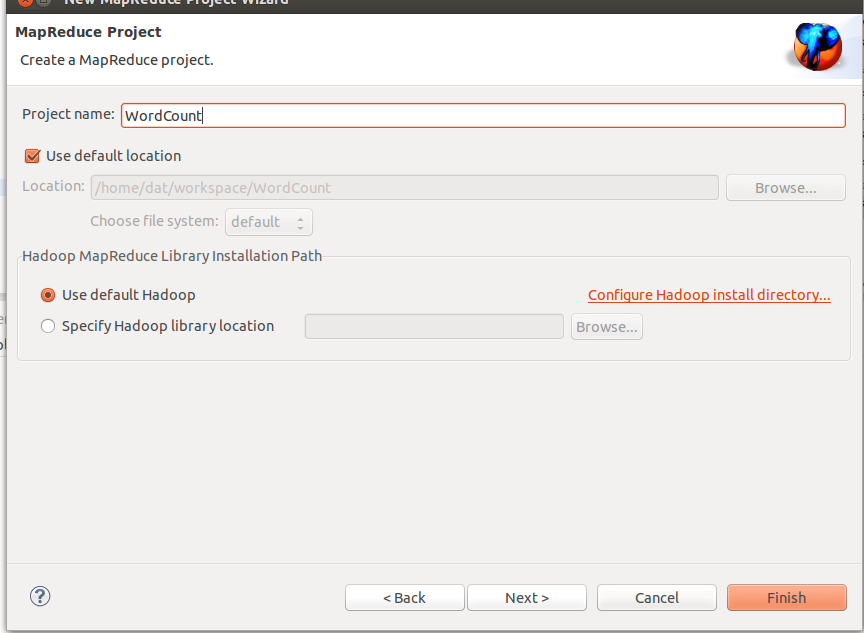Click Browse button for Hadoop library
This screenshot has width=864, height=633.
[x=607, y=327]
